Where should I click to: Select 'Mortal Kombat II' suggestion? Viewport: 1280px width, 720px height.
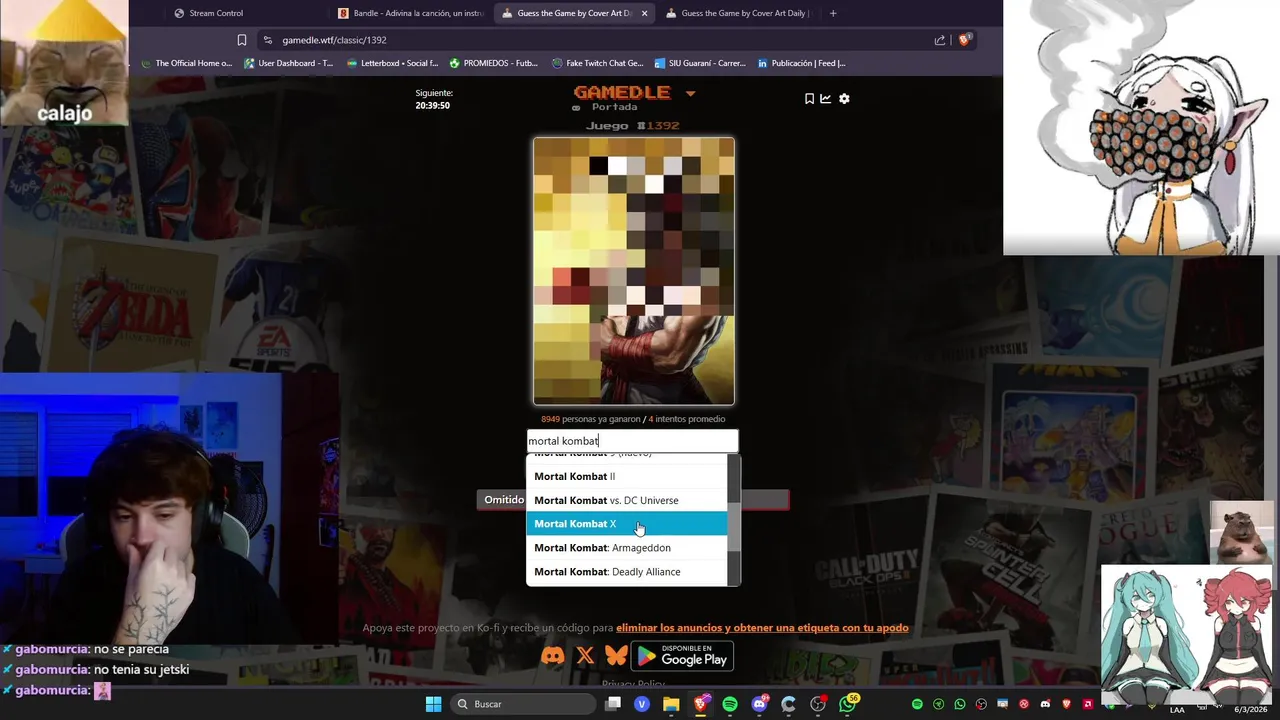(x=627, y=476)
